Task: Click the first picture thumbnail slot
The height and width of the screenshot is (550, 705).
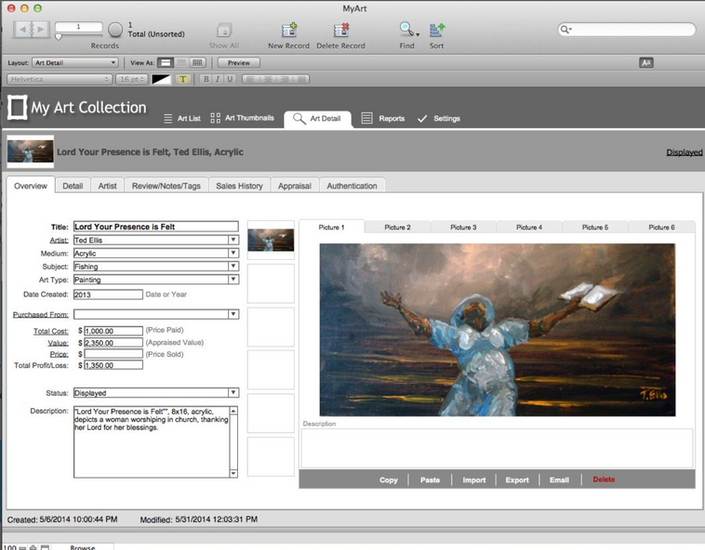Action: (271, 240)
